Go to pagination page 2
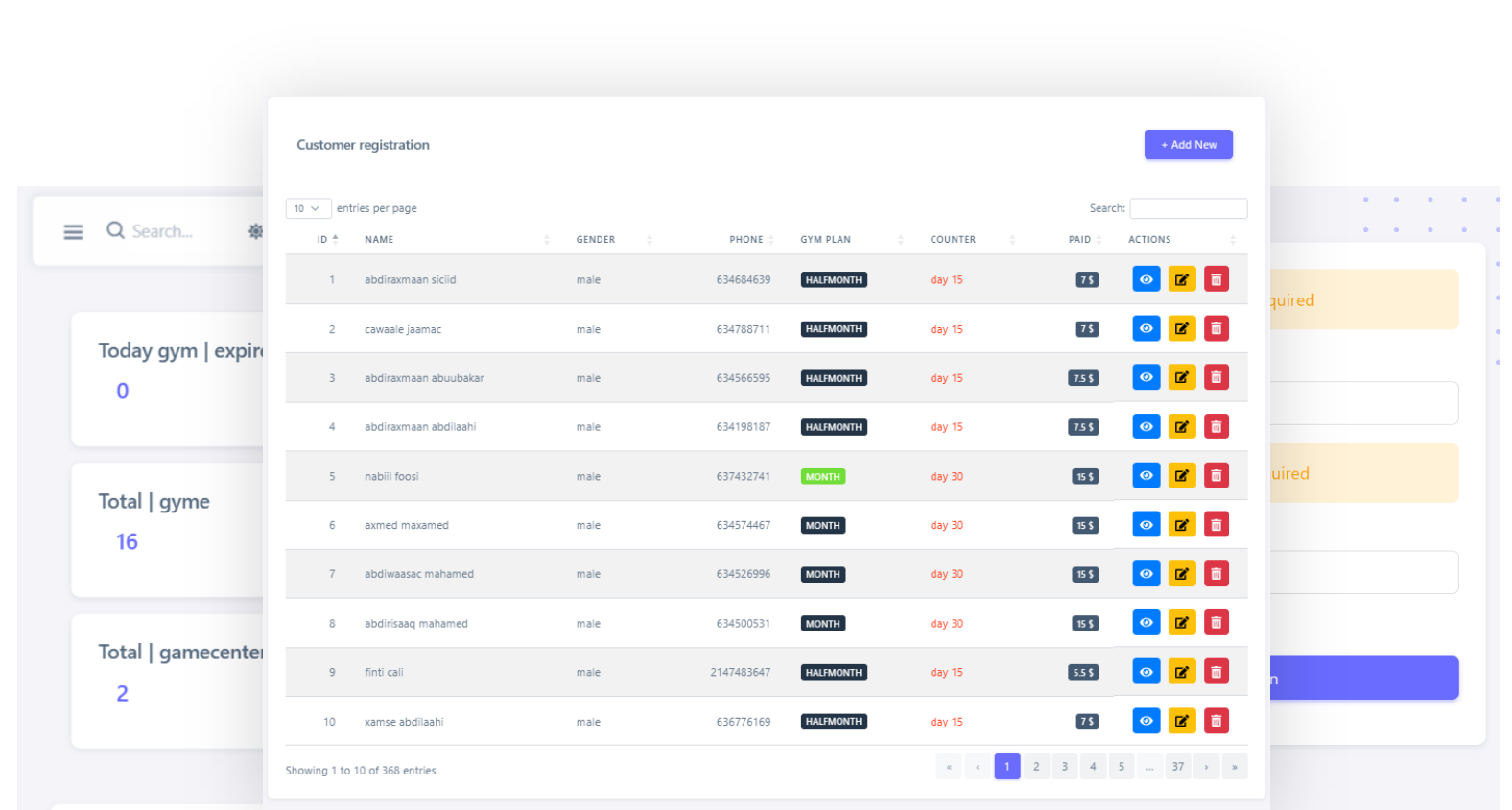 (x=1036, y=767)
